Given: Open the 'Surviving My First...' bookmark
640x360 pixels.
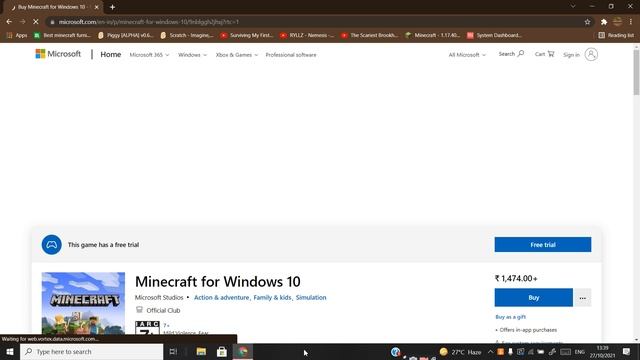Looking at the screenshot, I should [x=247, y=35].
